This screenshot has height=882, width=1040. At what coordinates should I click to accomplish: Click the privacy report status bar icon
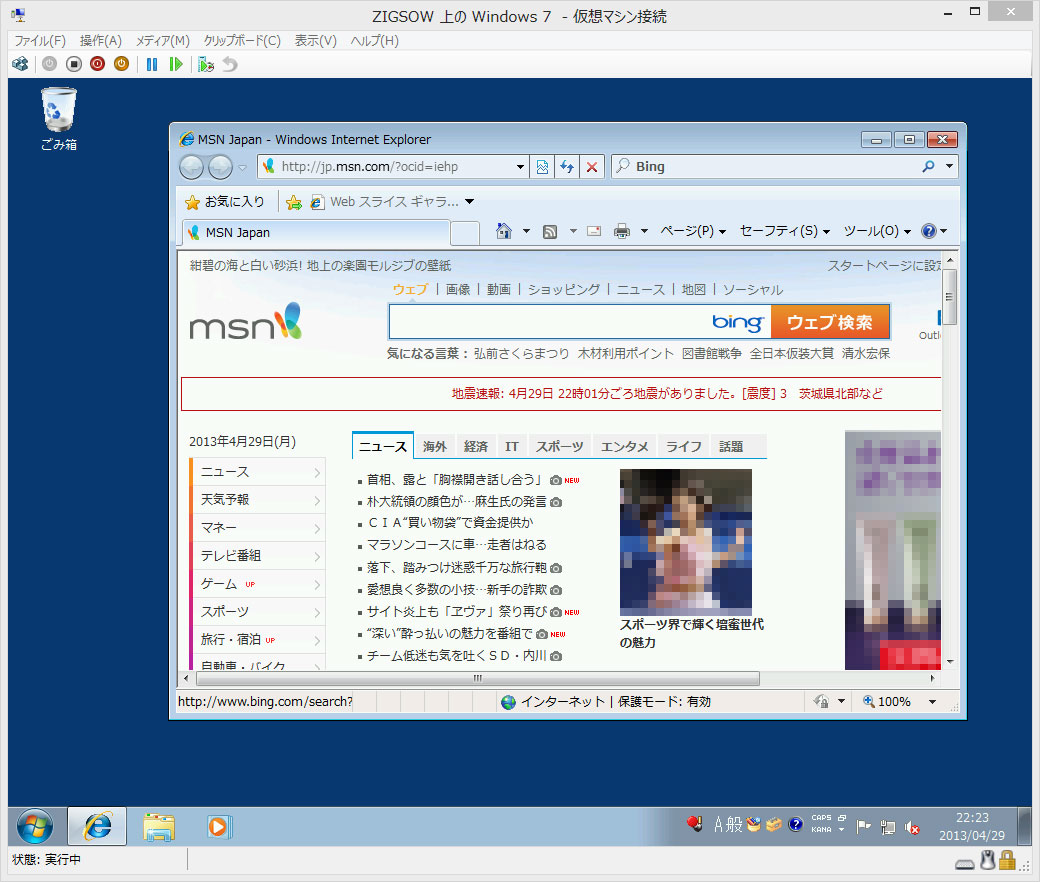point(821,702)
